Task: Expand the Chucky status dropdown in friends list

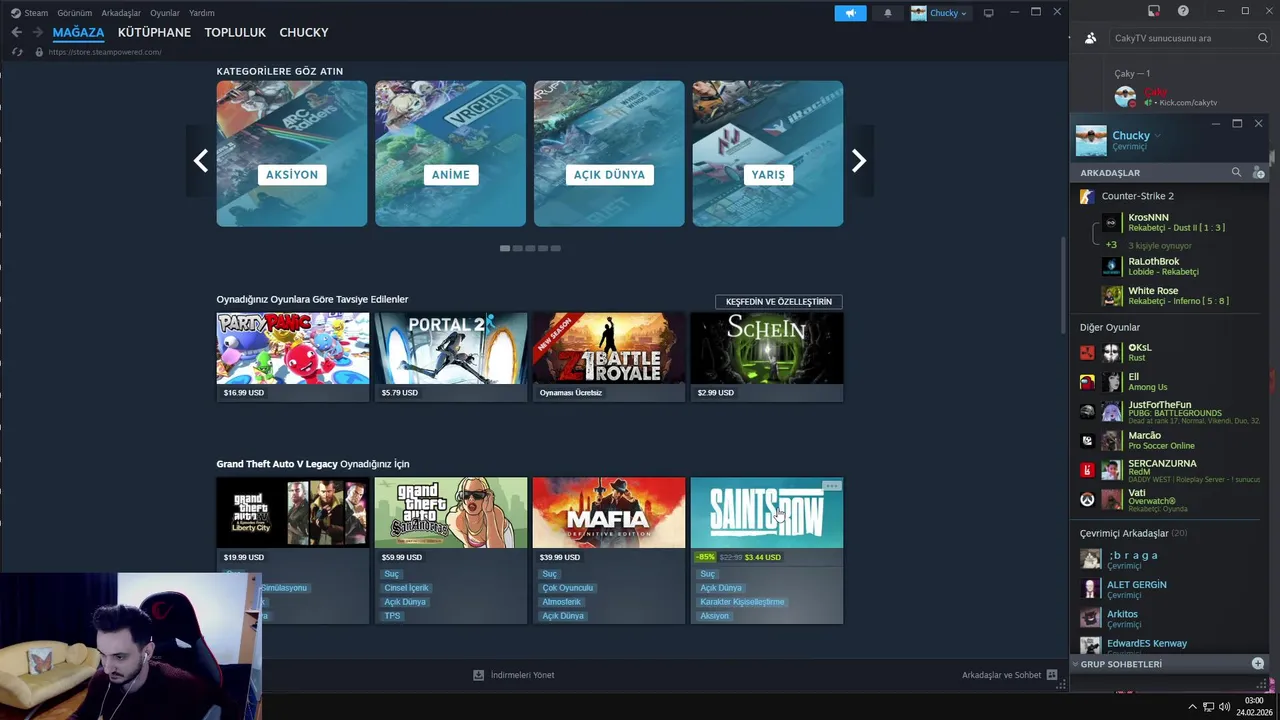Action: coord(1157,135)
